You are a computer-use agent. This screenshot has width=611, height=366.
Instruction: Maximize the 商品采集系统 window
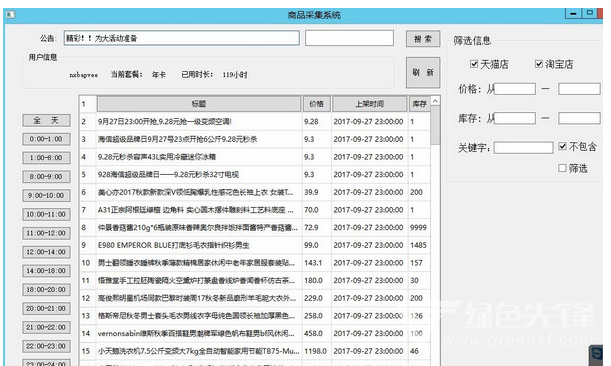(x=590, y=13)
